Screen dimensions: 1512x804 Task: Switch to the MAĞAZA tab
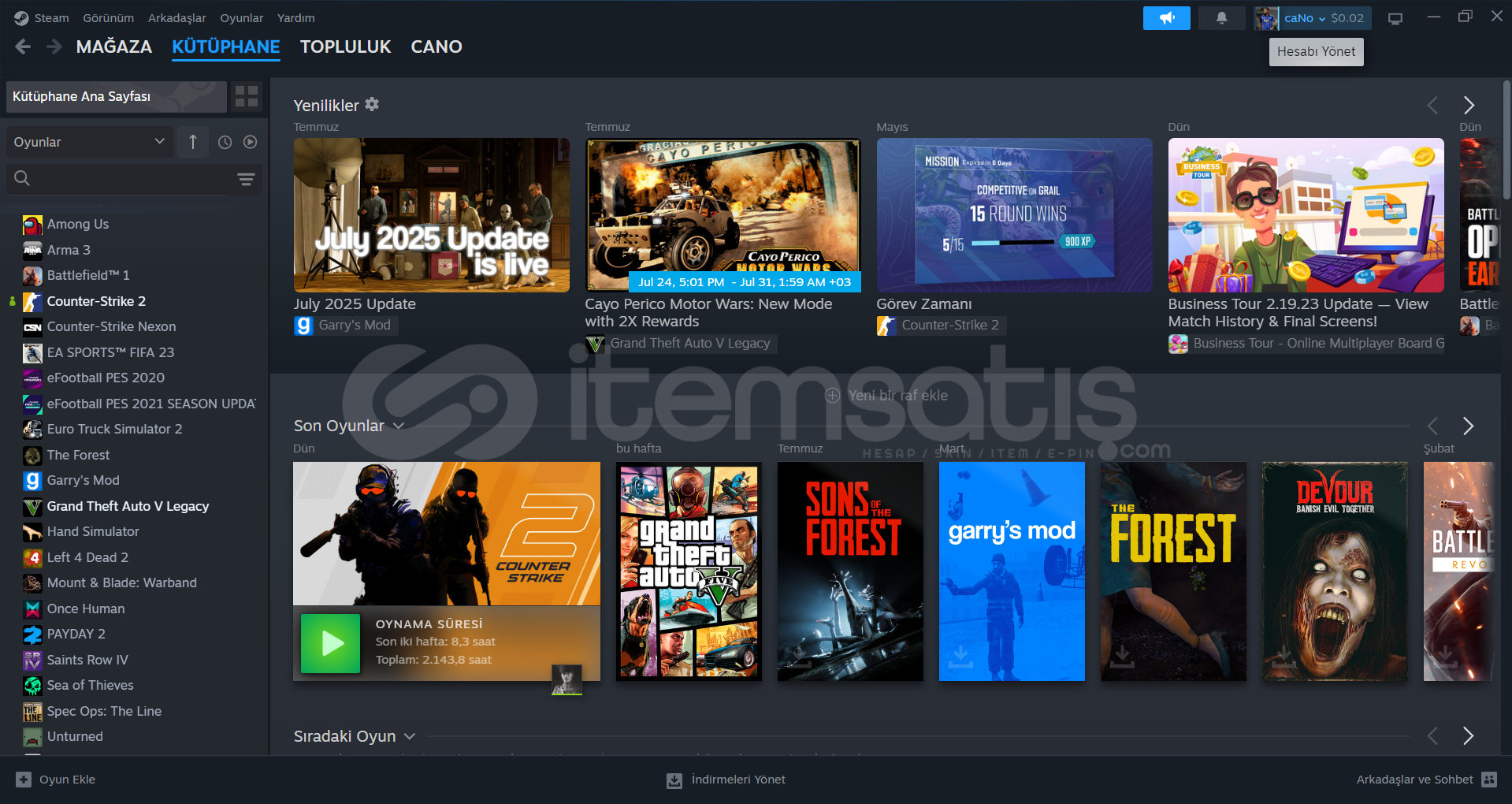pos(114,47)
